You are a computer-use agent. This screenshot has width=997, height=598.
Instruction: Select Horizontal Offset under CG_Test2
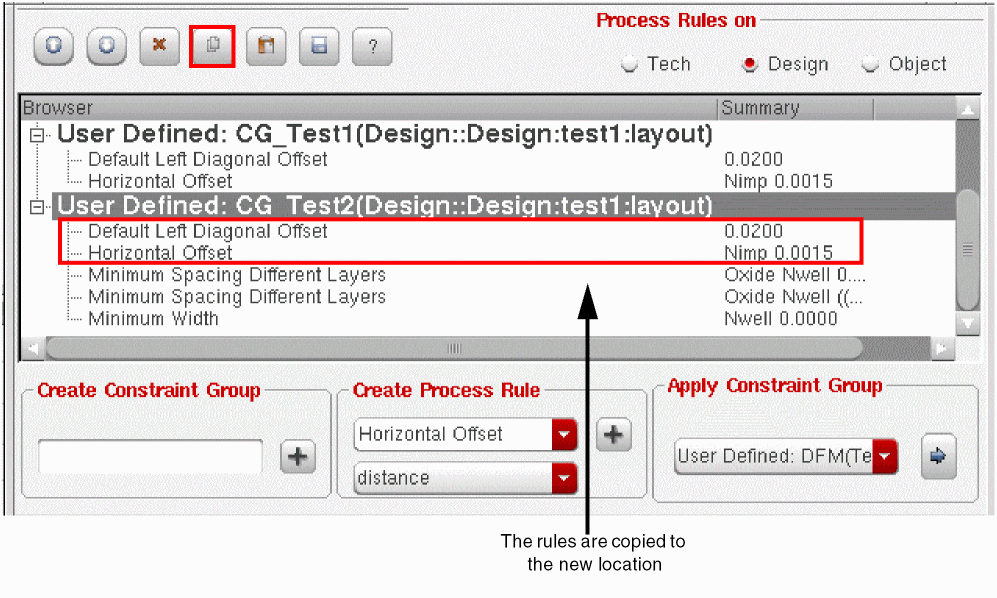[x=160, y=253]
